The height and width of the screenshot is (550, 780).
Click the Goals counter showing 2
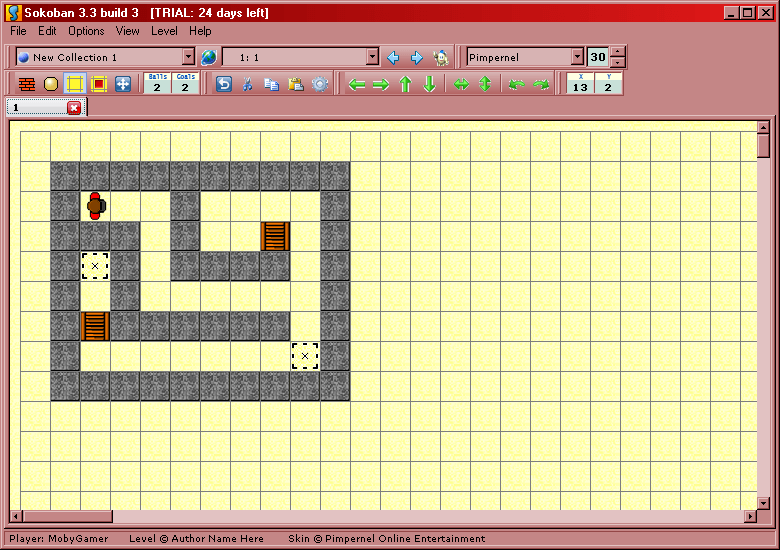pos(185,84)
